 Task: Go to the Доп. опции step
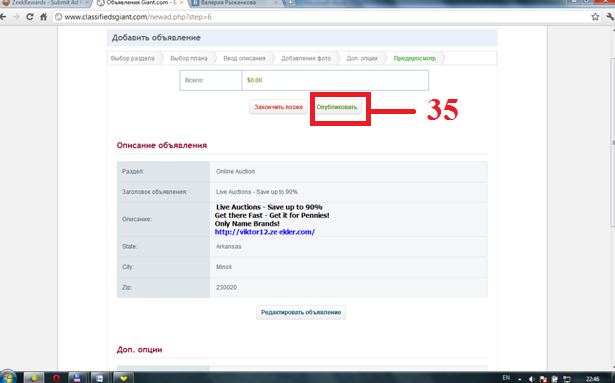click(362, 58)
